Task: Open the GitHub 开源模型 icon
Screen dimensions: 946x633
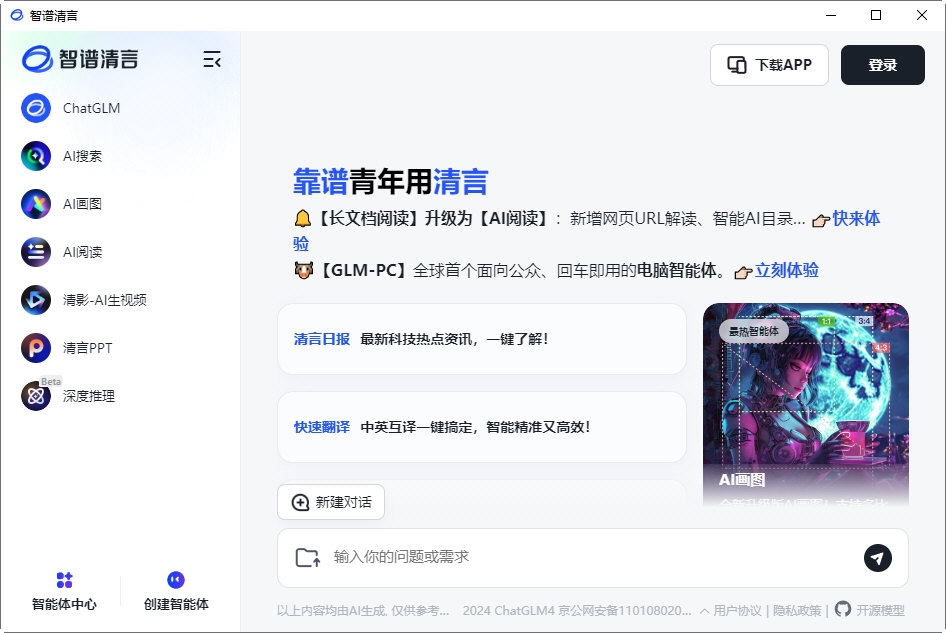Action: point(842,609)
